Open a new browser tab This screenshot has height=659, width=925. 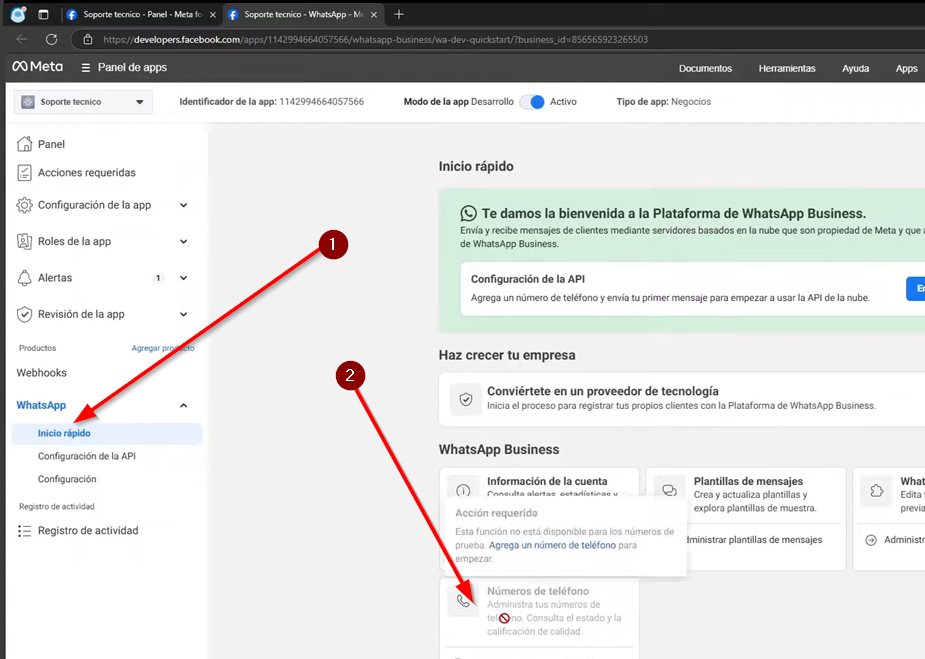(x=399, y=14)
